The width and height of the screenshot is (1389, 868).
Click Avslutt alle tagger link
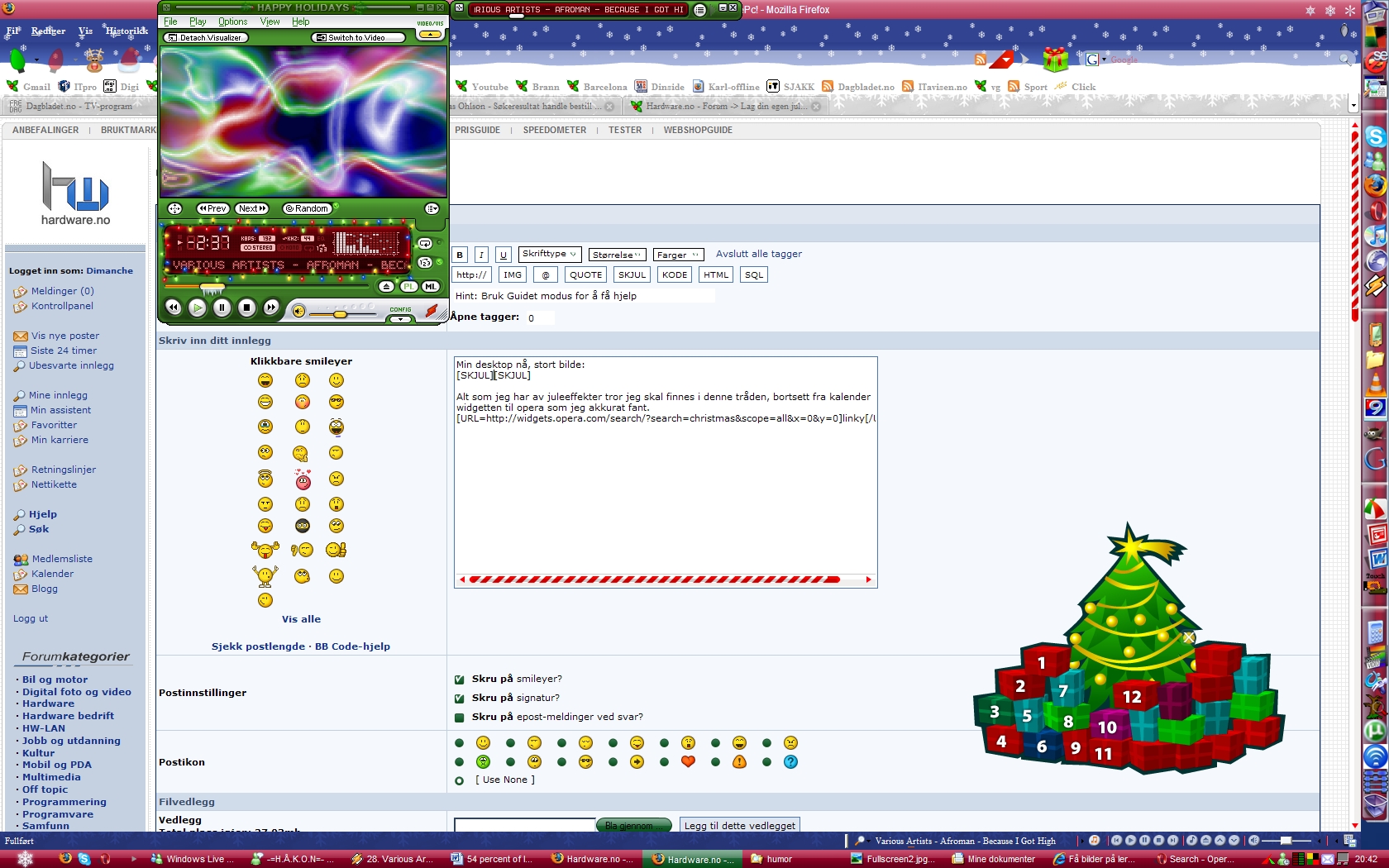758,254
